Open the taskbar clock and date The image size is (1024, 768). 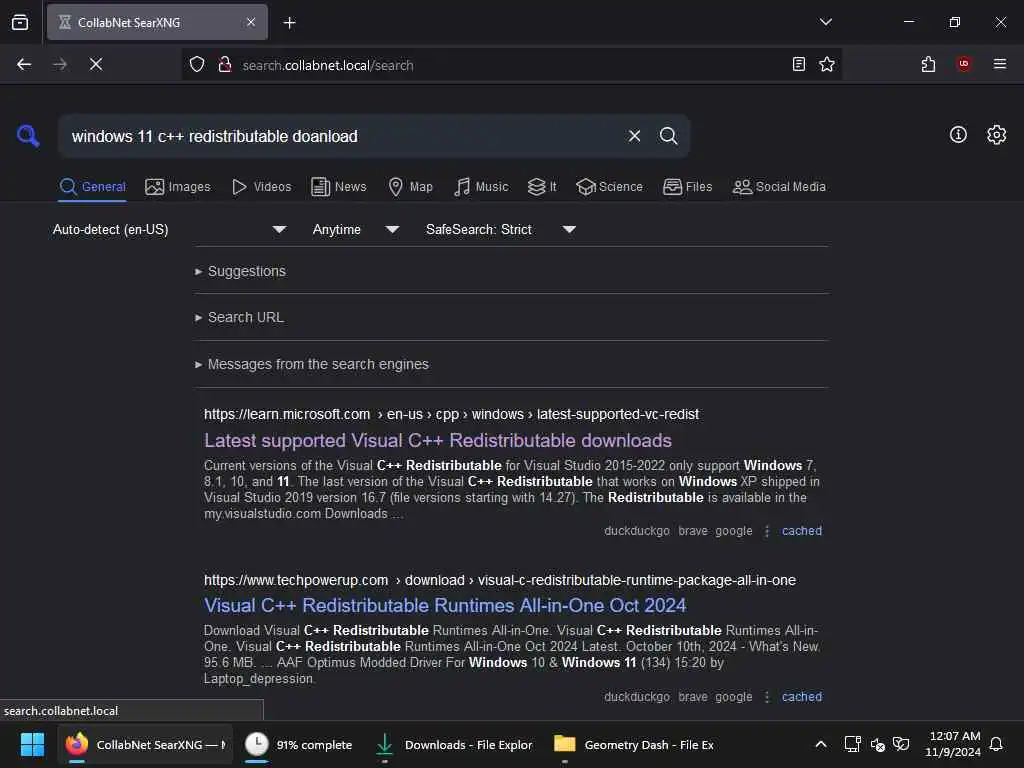pyautogui.click(x=953, y=744)
